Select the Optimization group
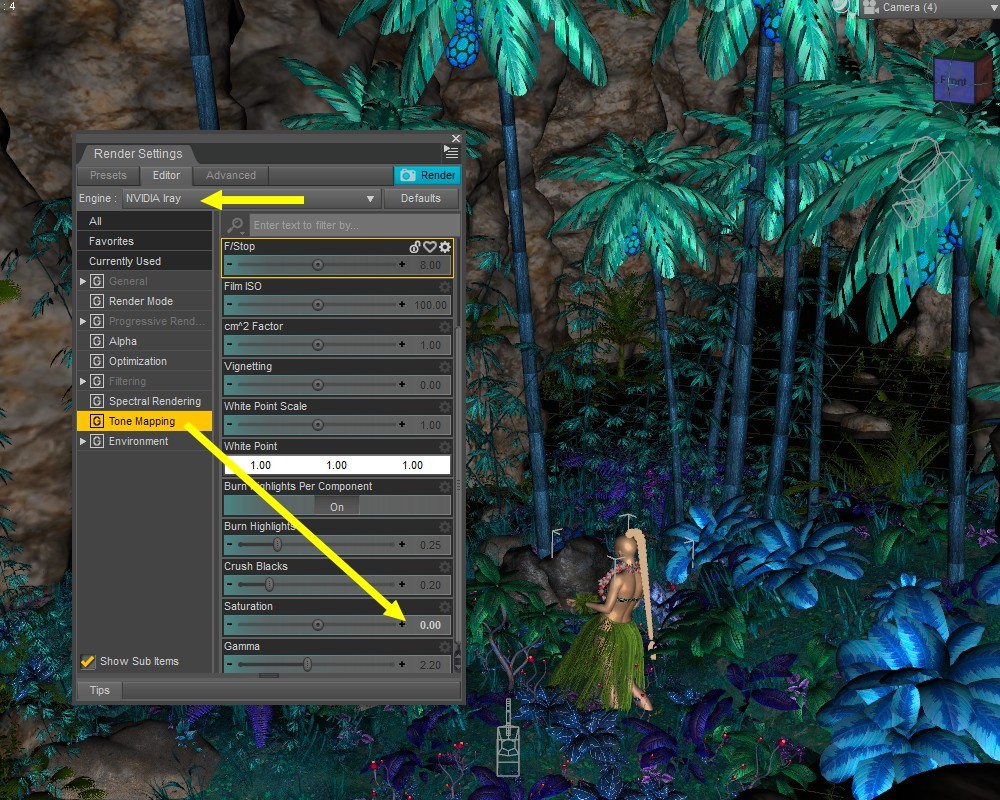The image size is (1000, 800). (x=144, y=361)
